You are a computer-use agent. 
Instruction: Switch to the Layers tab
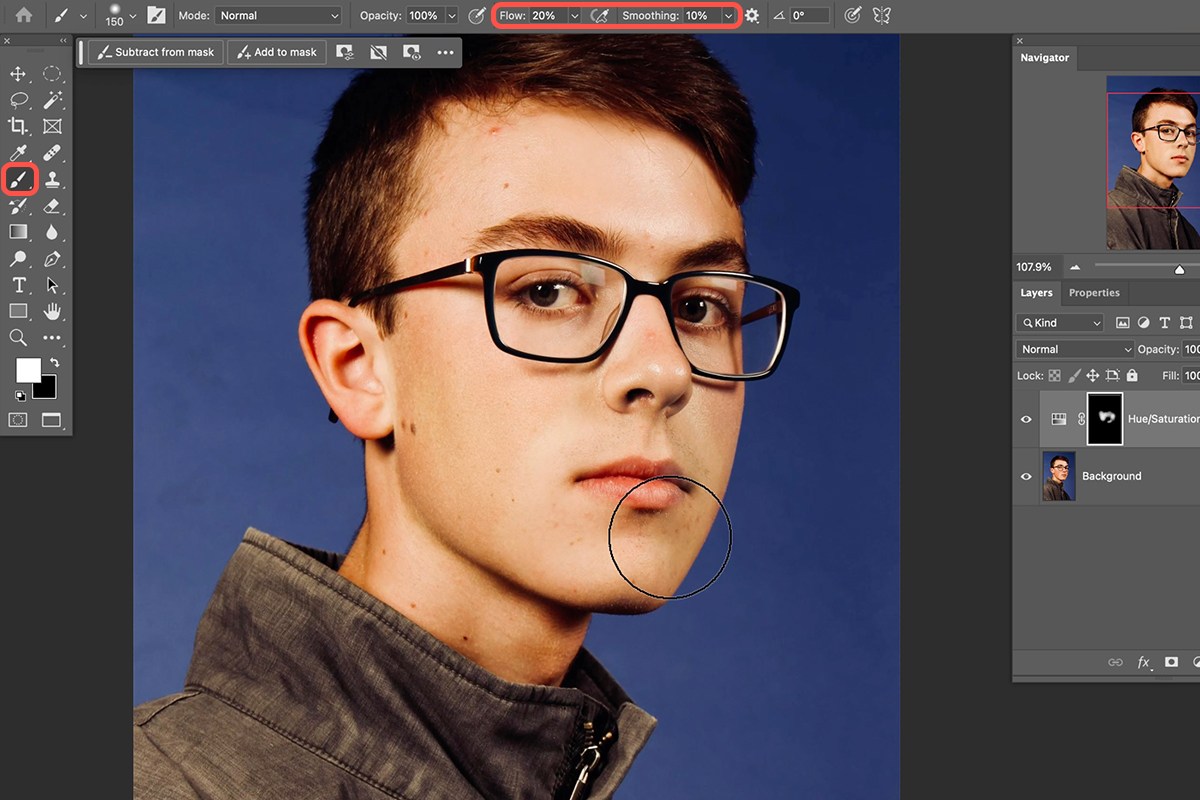1036,293
